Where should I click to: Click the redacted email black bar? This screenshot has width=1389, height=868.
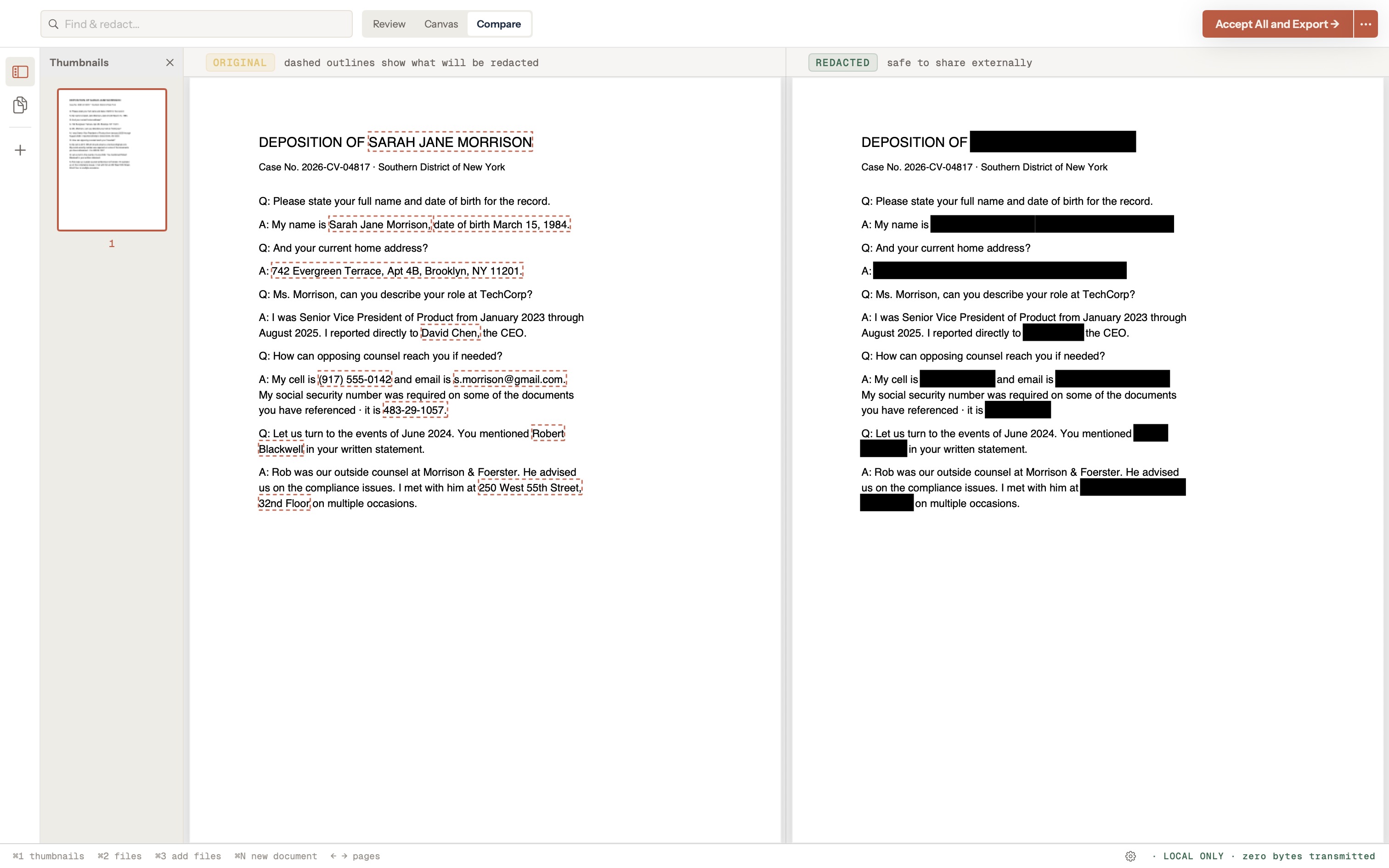click(x=1112, y=379)
